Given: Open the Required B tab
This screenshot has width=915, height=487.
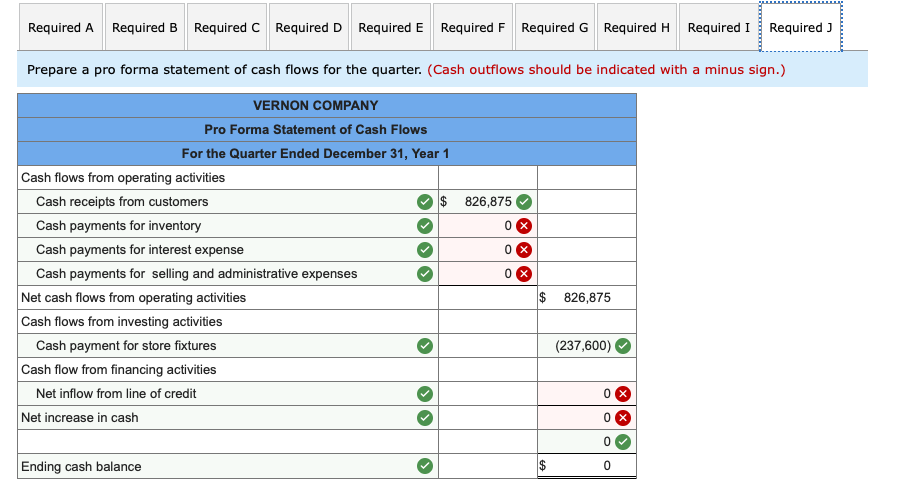Looking at the screenshot, I should click(145, 27).
